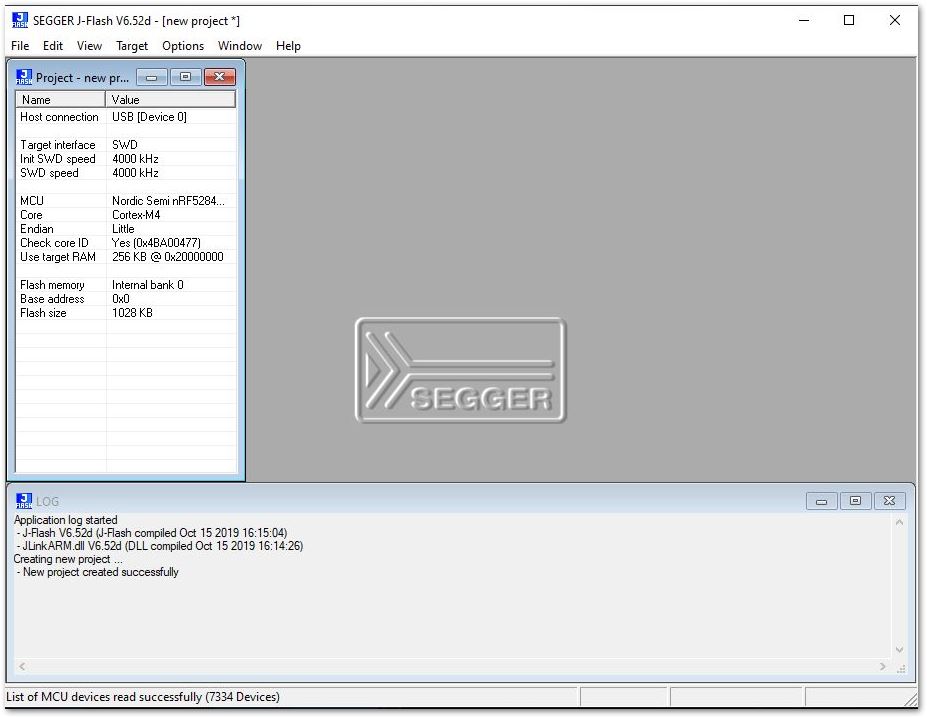This screenshot has height=718, width=927.
Task: Click the J-Flash application icon in title bar
Action: tap(20, 20)
